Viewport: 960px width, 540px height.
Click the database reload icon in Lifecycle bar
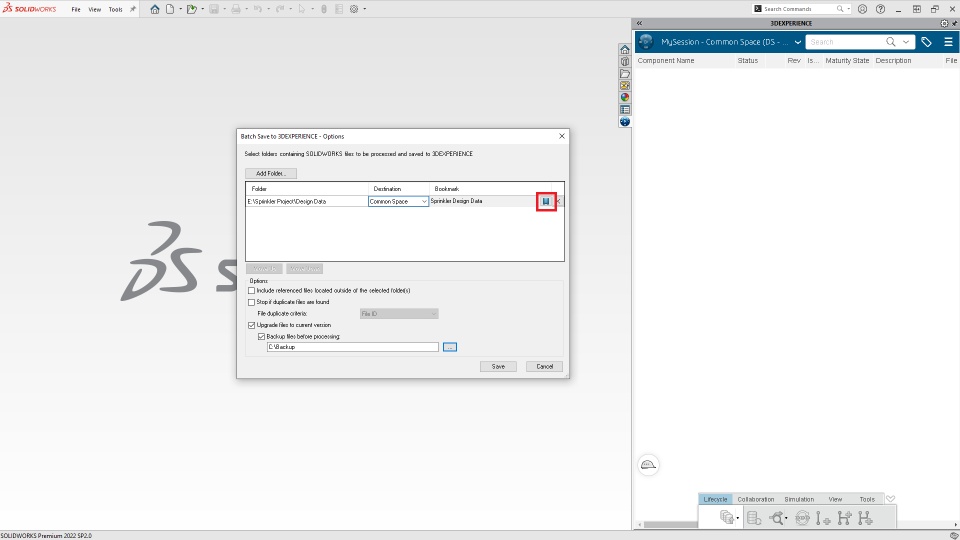point(754,518)
